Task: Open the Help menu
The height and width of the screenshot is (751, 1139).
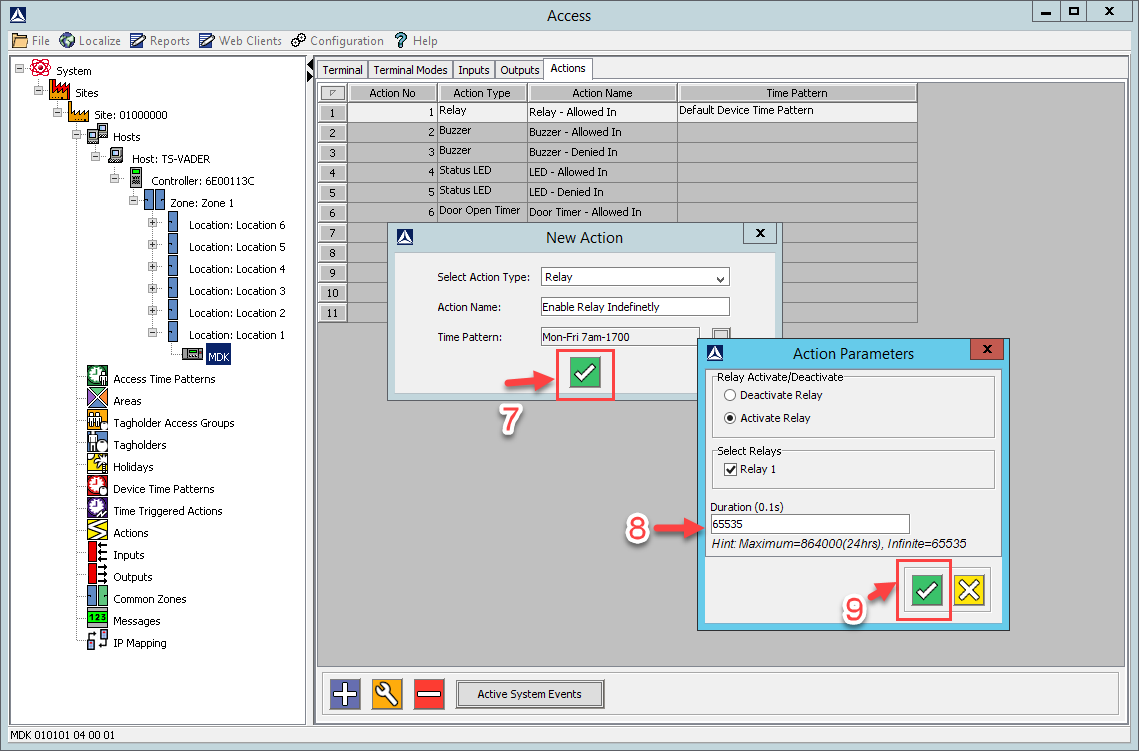Action: point(416,41)
